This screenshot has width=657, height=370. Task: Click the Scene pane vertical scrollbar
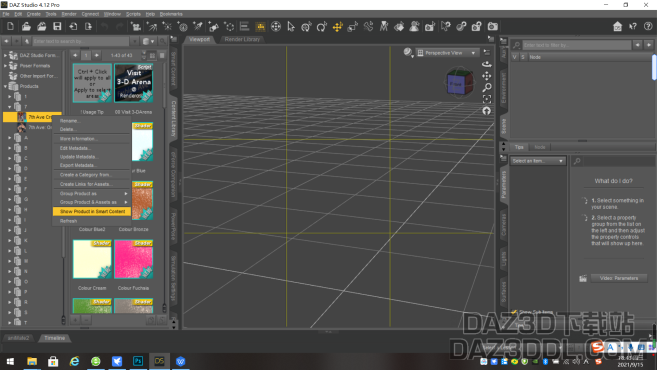654,67
